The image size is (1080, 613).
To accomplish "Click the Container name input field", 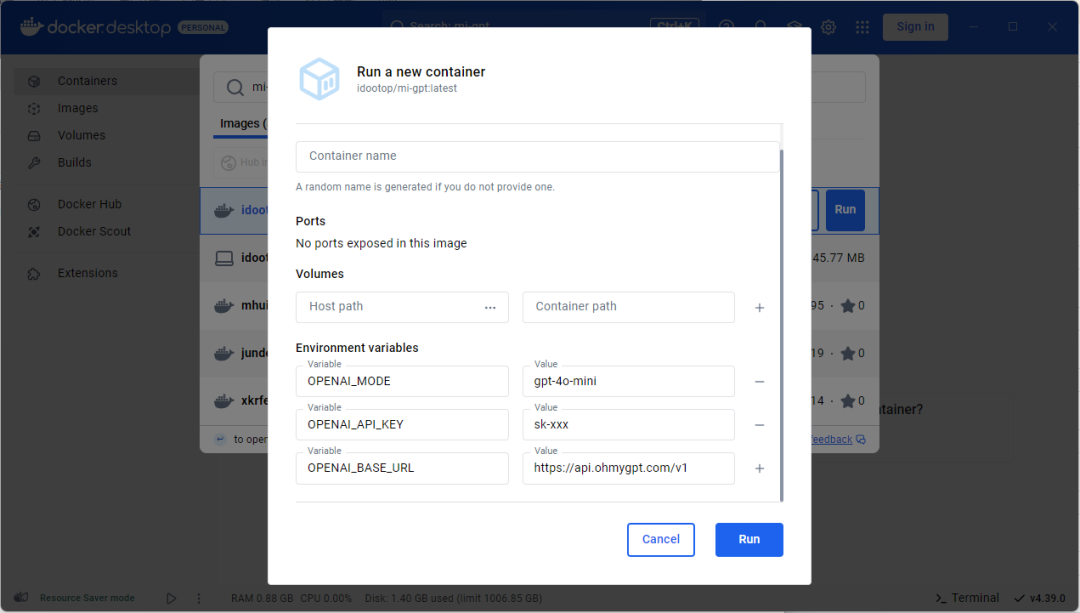I will point(537,156).
